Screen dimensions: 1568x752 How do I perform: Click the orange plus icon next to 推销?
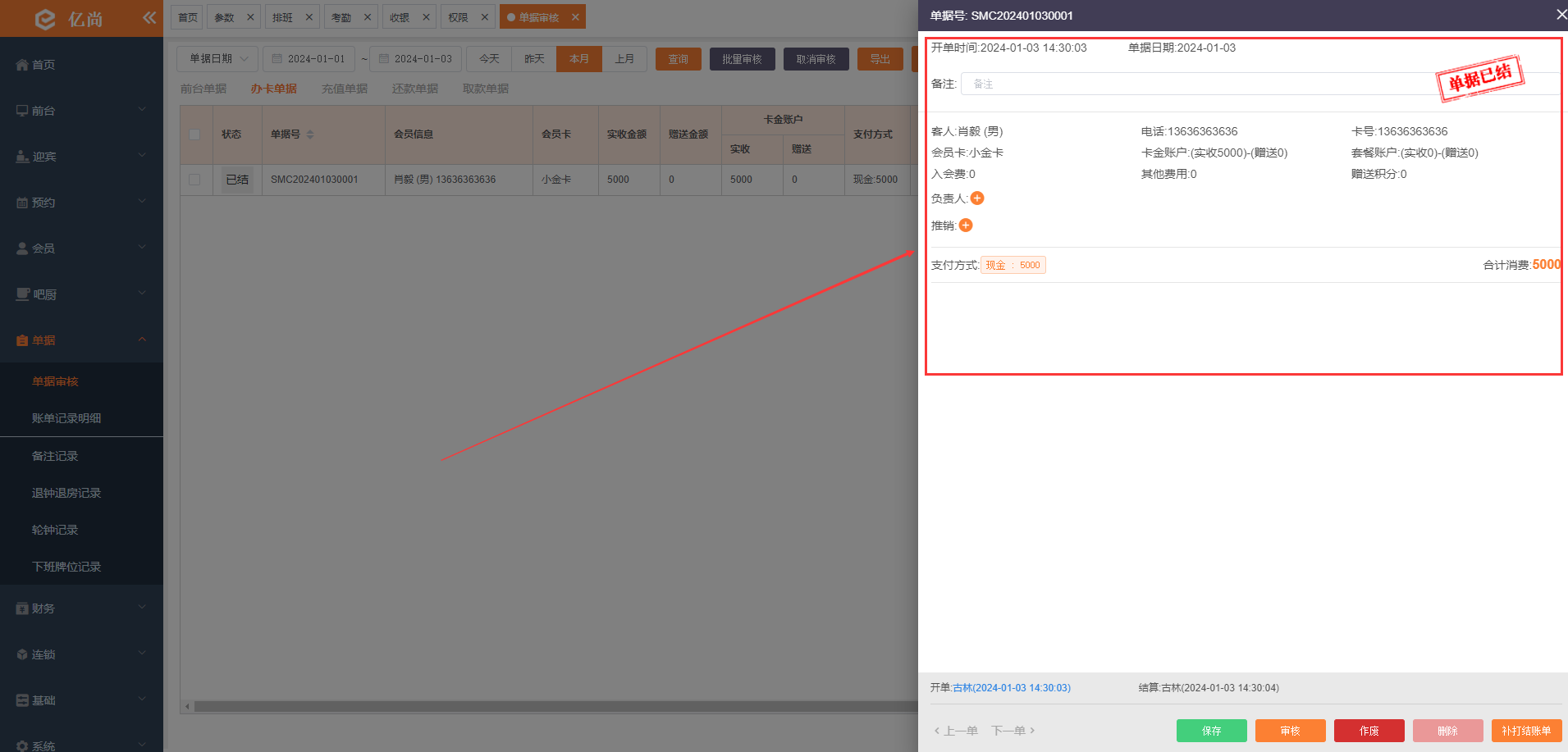click(x=966, y=226)
